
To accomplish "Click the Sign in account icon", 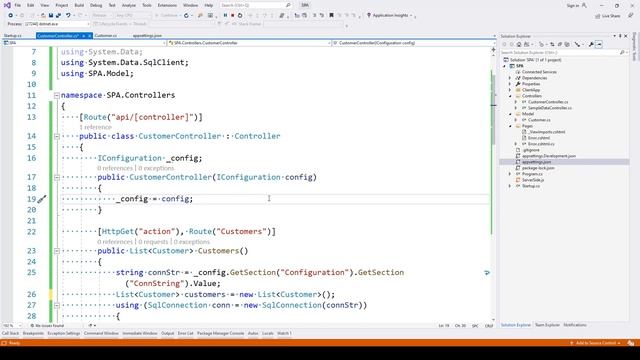I will (584, 5).
